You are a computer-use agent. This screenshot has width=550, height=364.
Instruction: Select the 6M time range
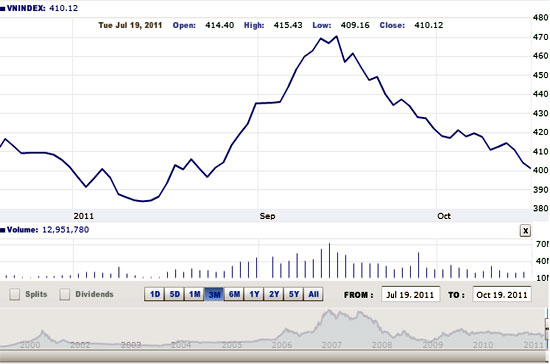[x=234, y=294]
